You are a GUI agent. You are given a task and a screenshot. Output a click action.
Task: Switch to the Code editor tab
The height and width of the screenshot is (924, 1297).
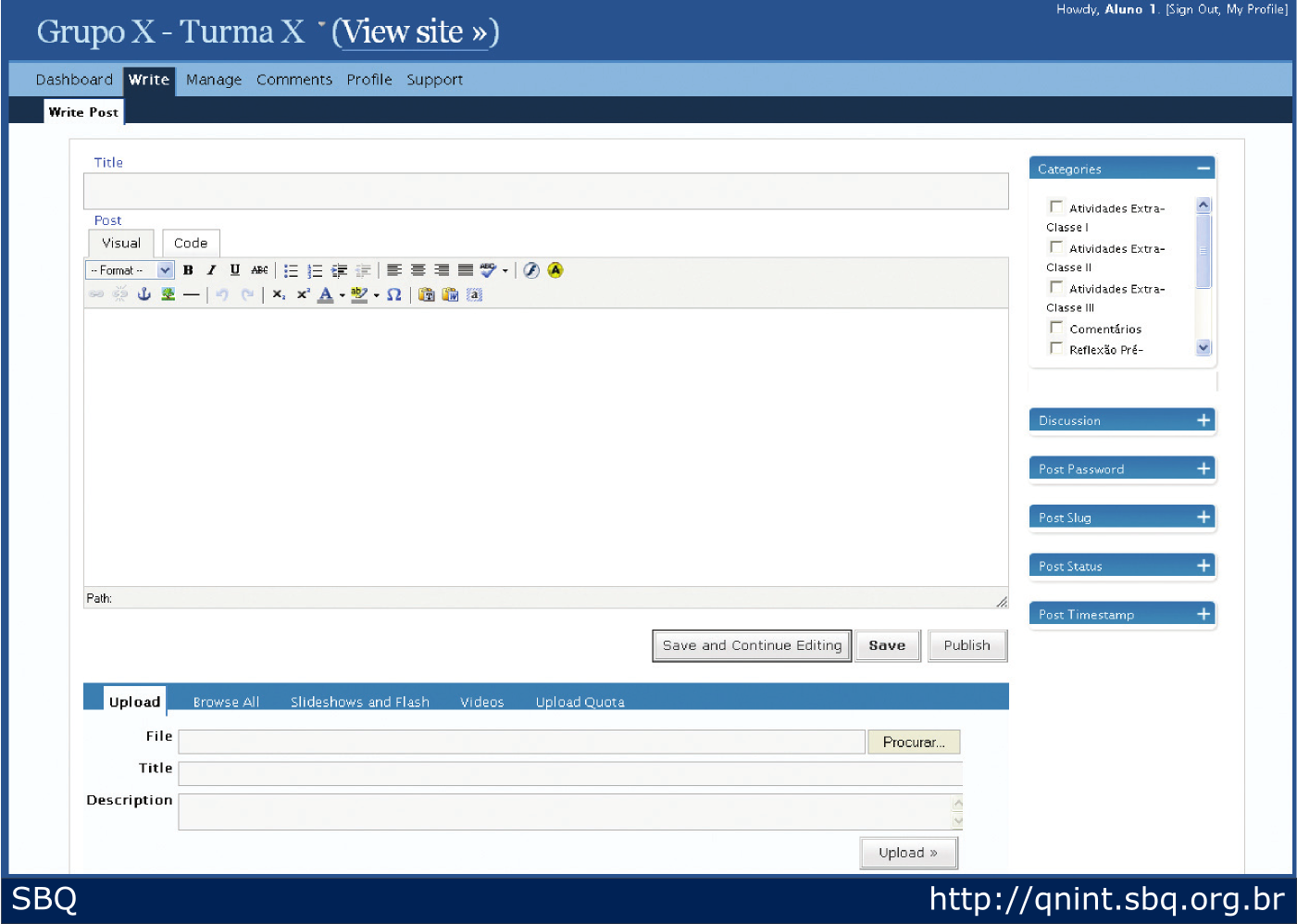[191, 243]
